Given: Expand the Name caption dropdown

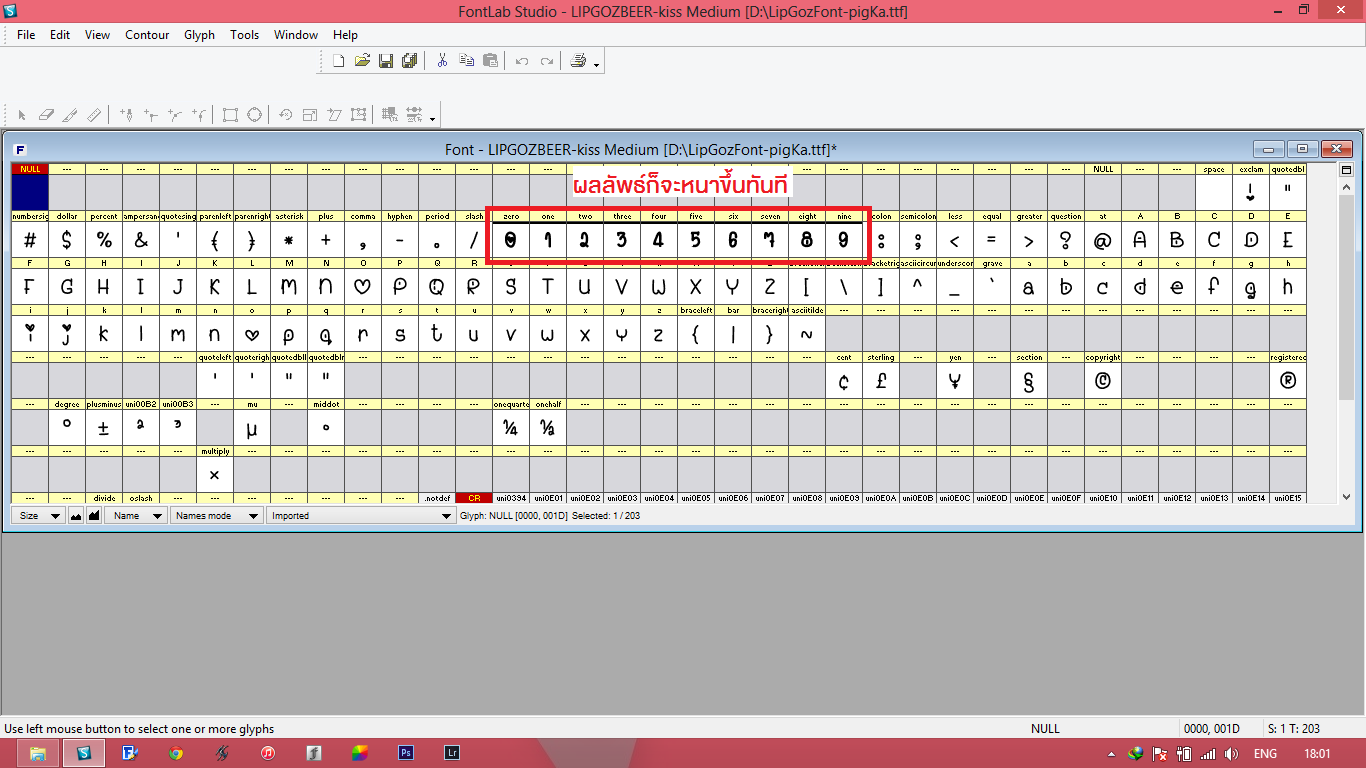Looking at the screenshot, I should 137,516.
